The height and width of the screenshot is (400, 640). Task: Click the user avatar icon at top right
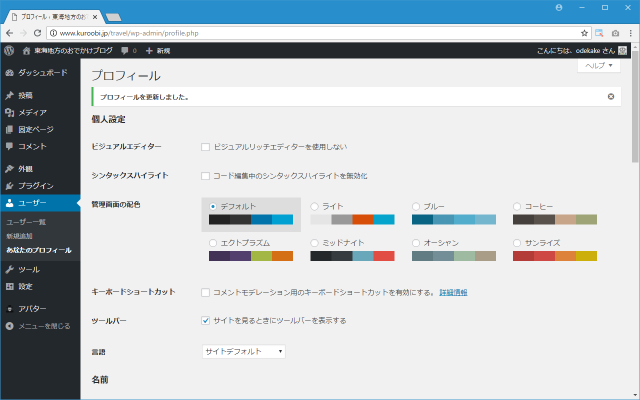click(622, 50)
